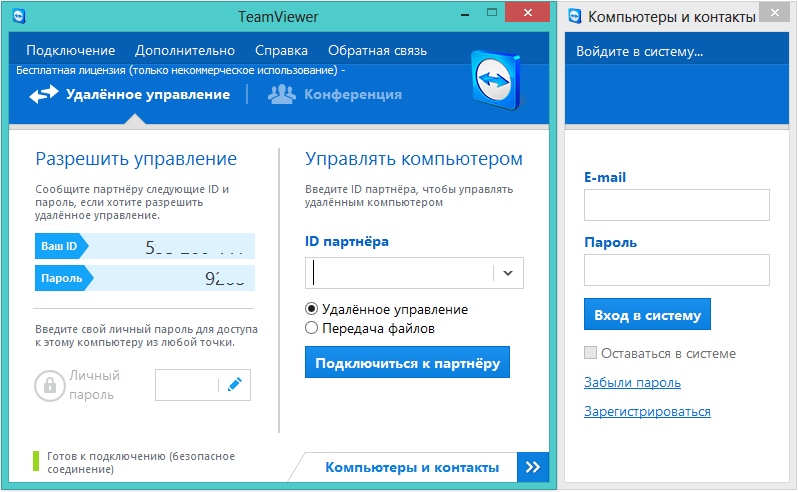The height and width of the screenshot is (492, 798).
Task: Enable the Оставаться в системе checkbox
Action: click(x=590, y=353)
